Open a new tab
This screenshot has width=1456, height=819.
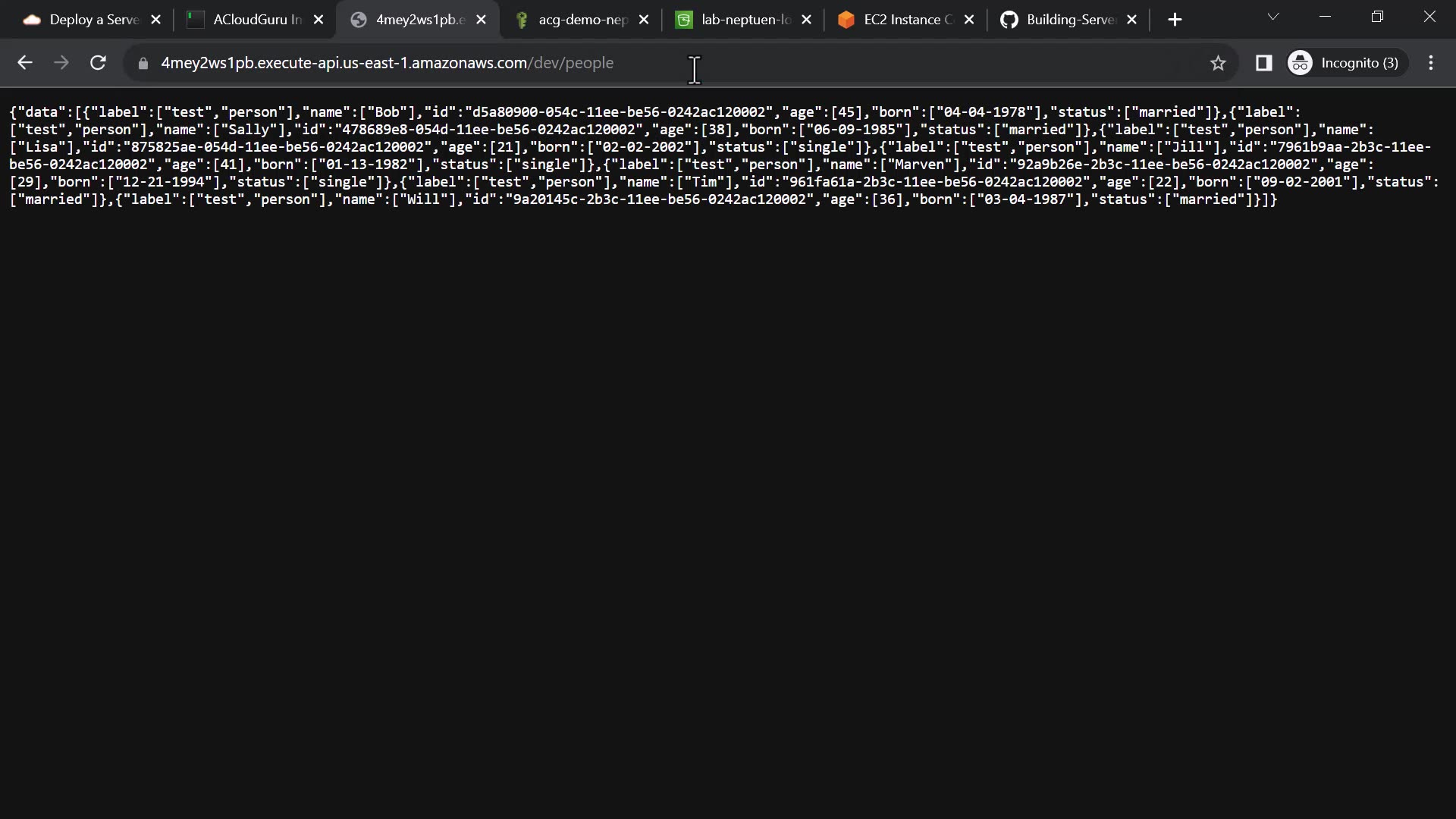tap(1175, 20)
